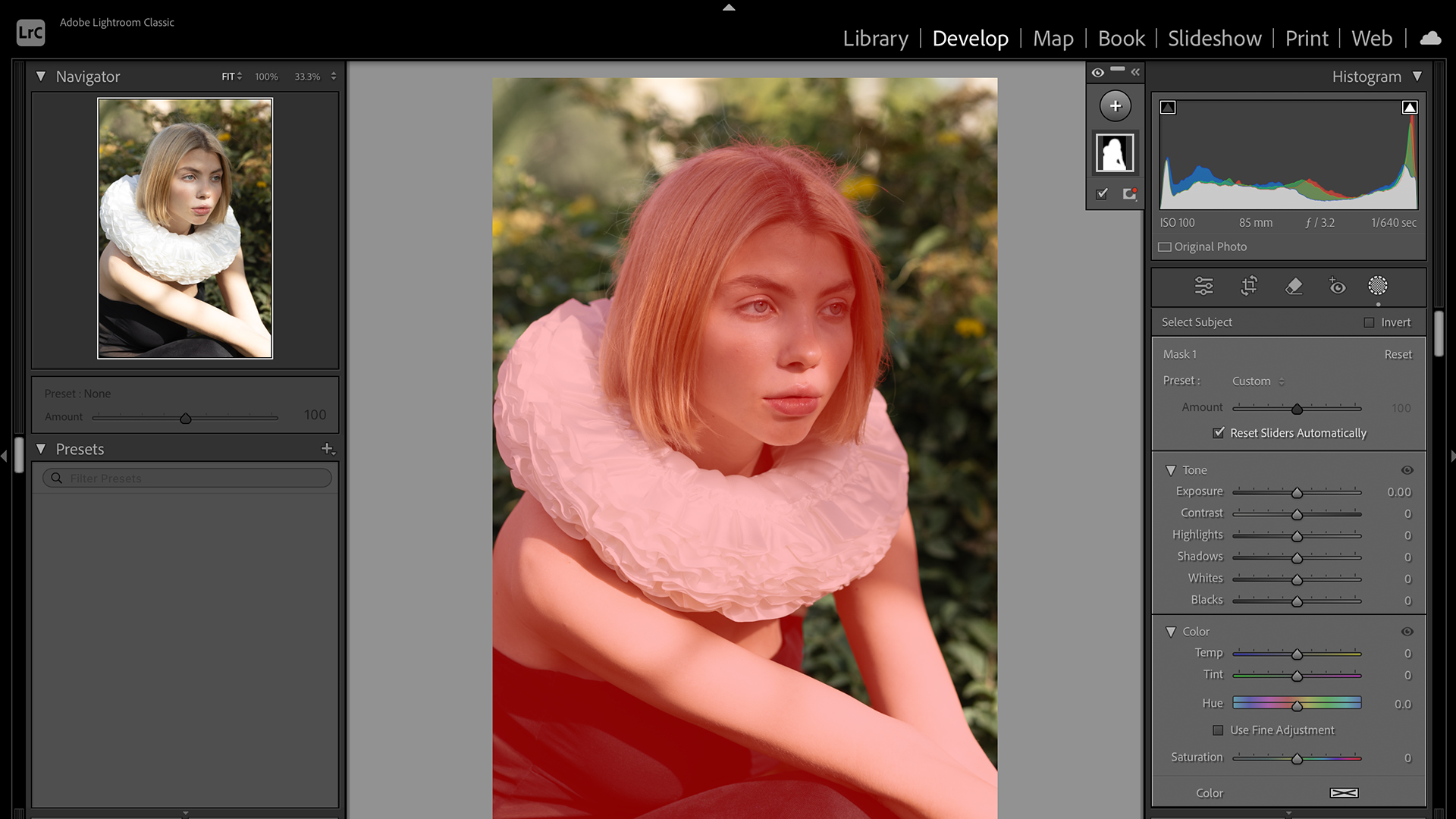1456x819 pixels.
Task: Select the Crop overlay tool
Action: click(1248, 286)
